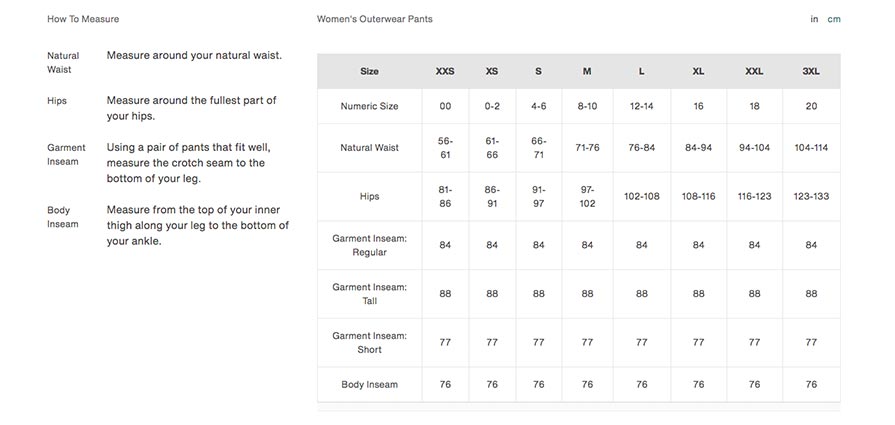Click Garment Inseam: Tall row label
Viewport: 895px width, 425px height.
coord(369,294)
